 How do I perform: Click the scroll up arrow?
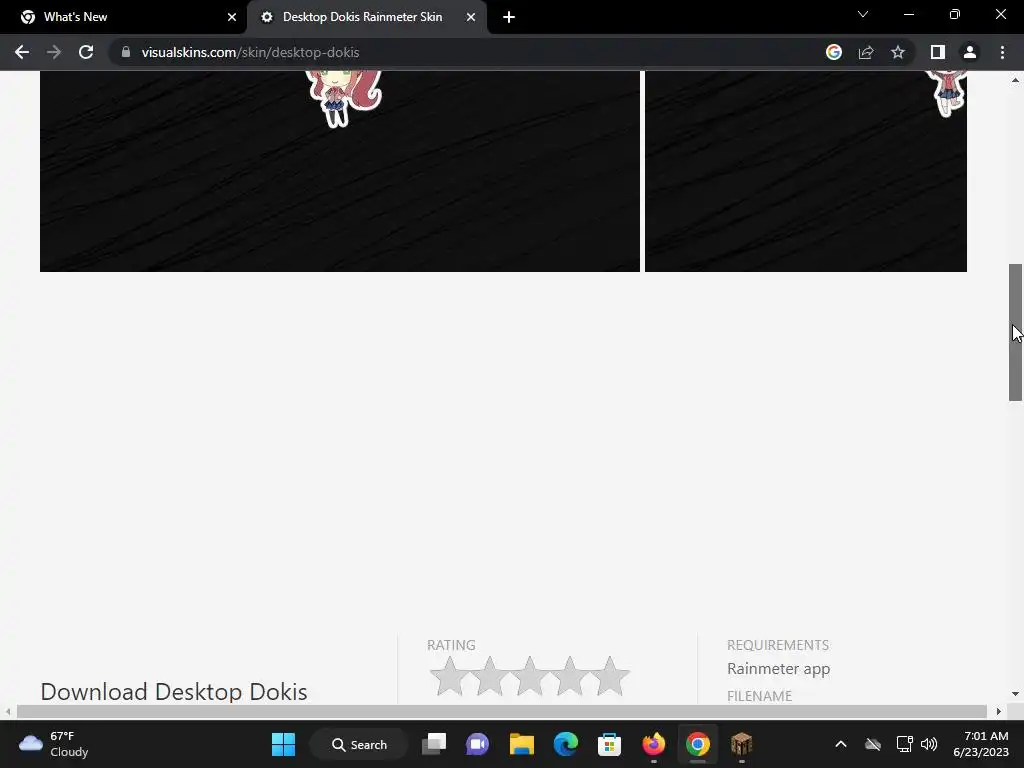1016,80
